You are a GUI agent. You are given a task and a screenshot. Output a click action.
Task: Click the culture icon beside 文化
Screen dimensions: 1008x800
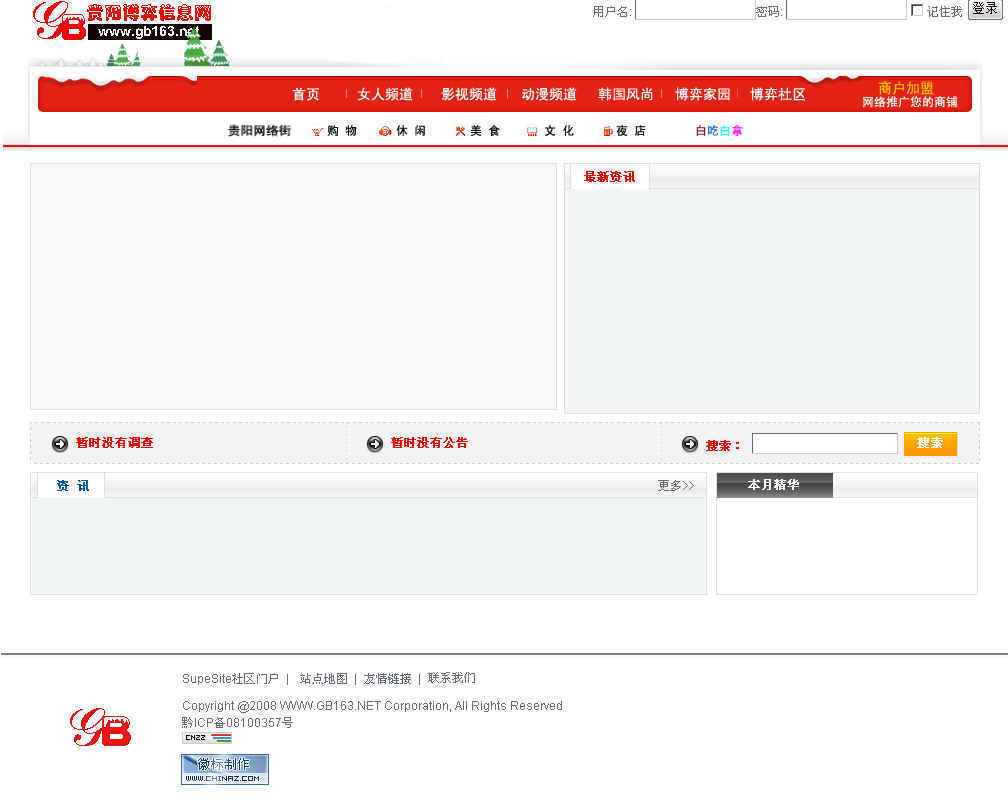[x=532, y=131]
